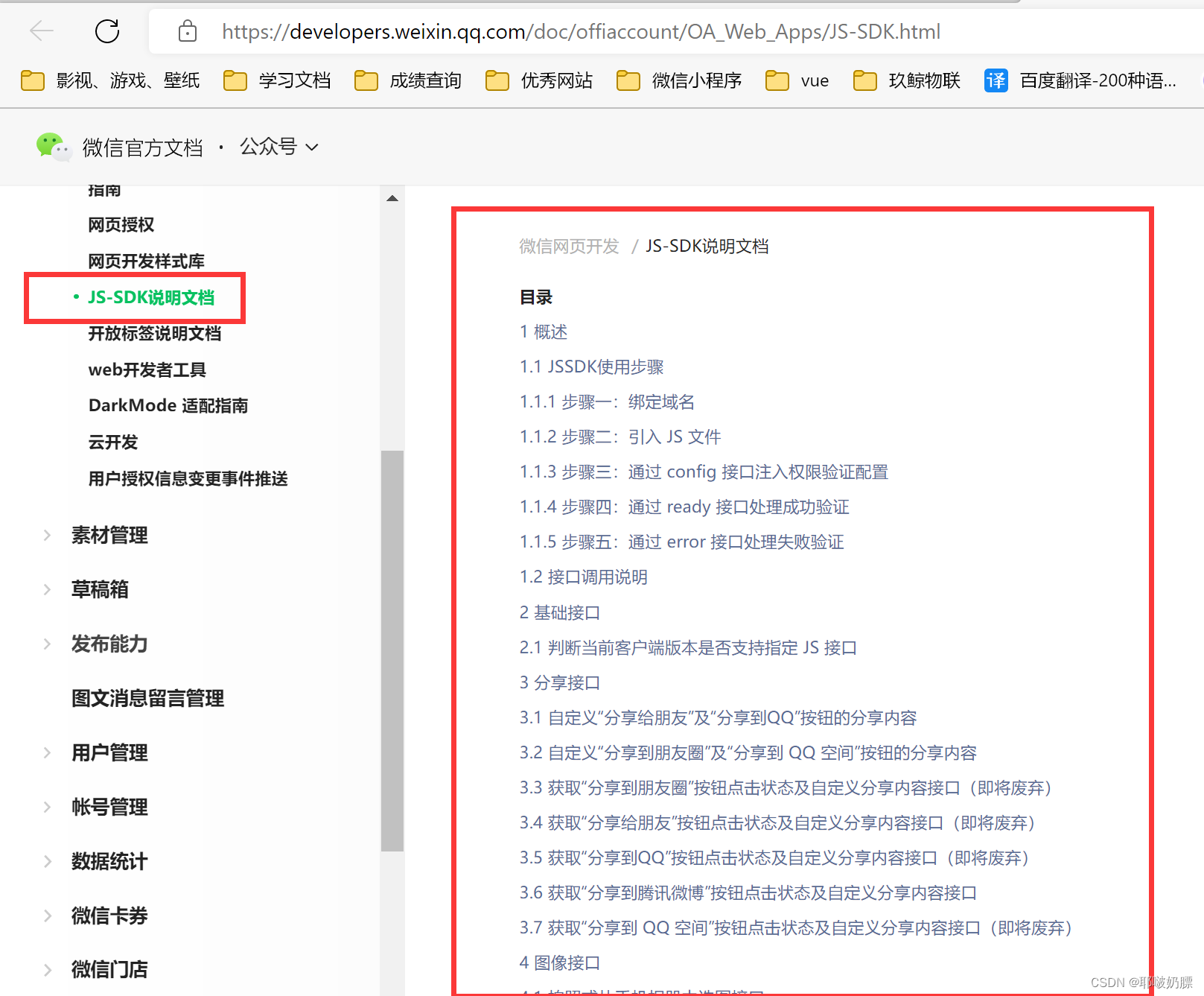The width and height of the screenshot is (1204, 996).
Task: Click the WeChat logo icon
Action: point(54,147)
